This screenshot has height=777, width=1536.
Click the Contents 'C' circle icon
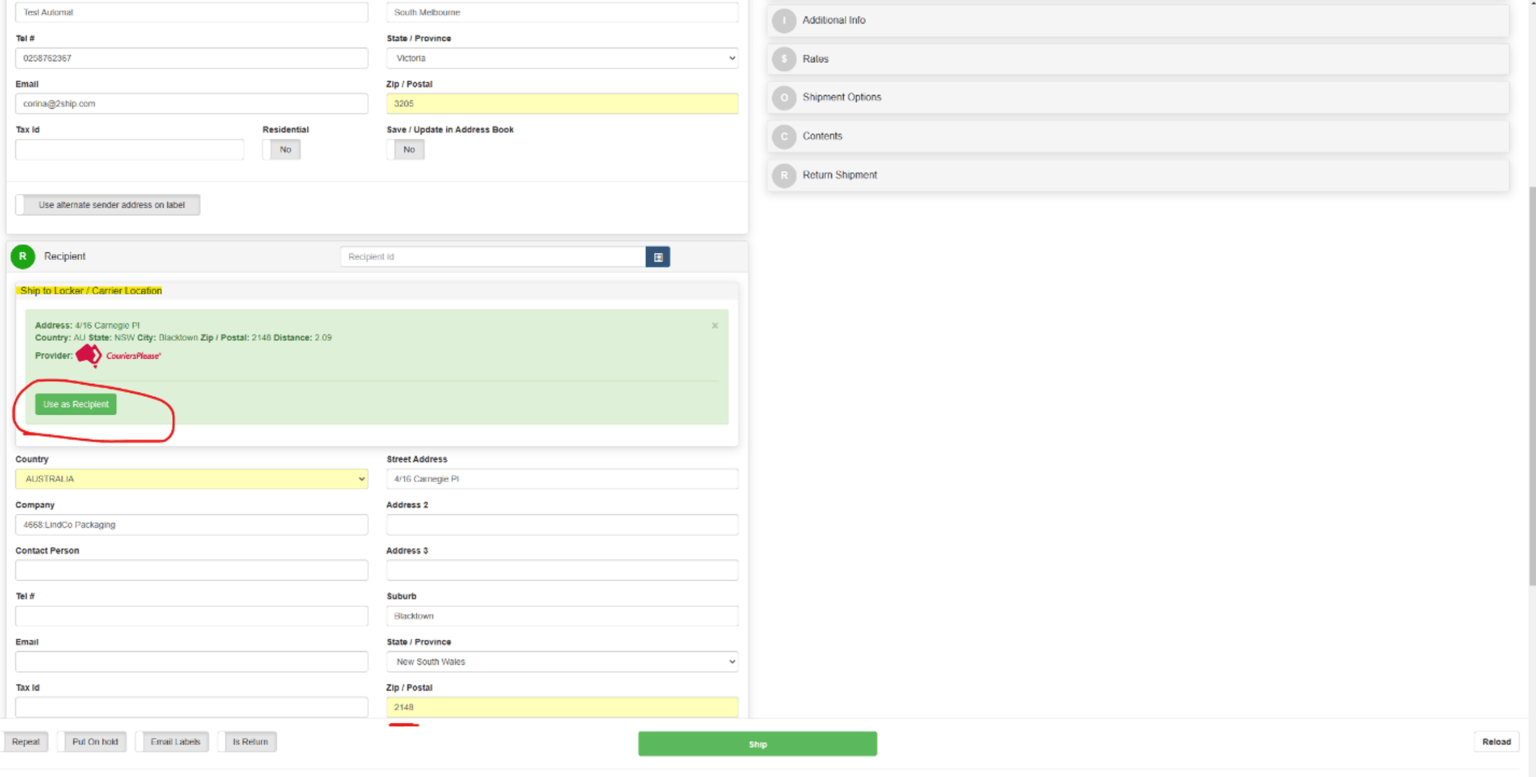click(x=784, y=136)
